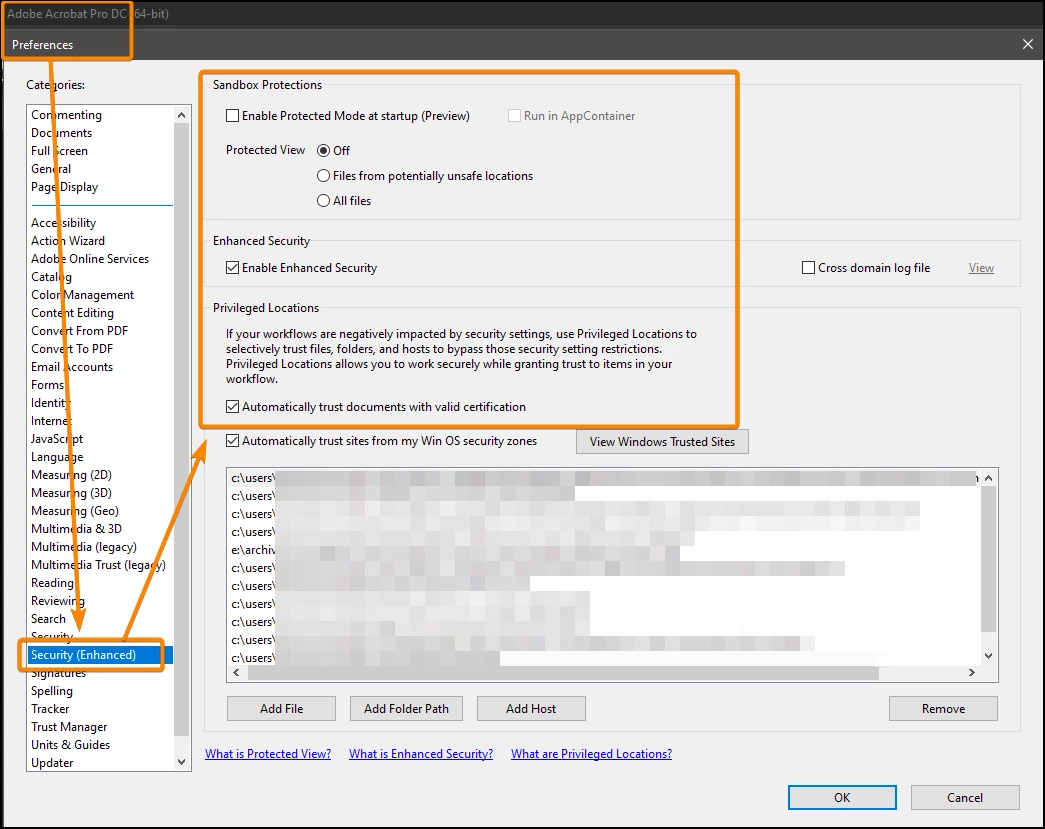Select Adobe Online Services category
The width and height of the screenshot is (1045, 829).
click(90, 259)
